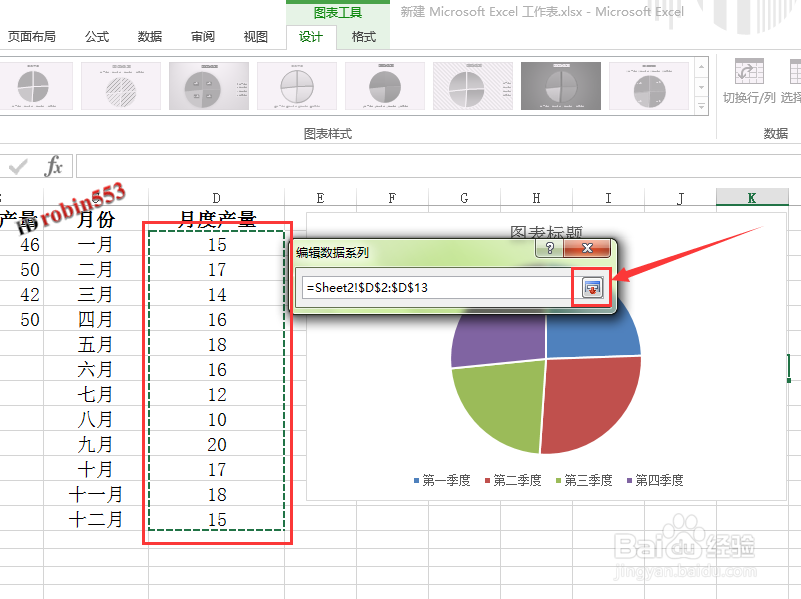Click the cell 八月

pyautogui.click(x=96, y=420)
